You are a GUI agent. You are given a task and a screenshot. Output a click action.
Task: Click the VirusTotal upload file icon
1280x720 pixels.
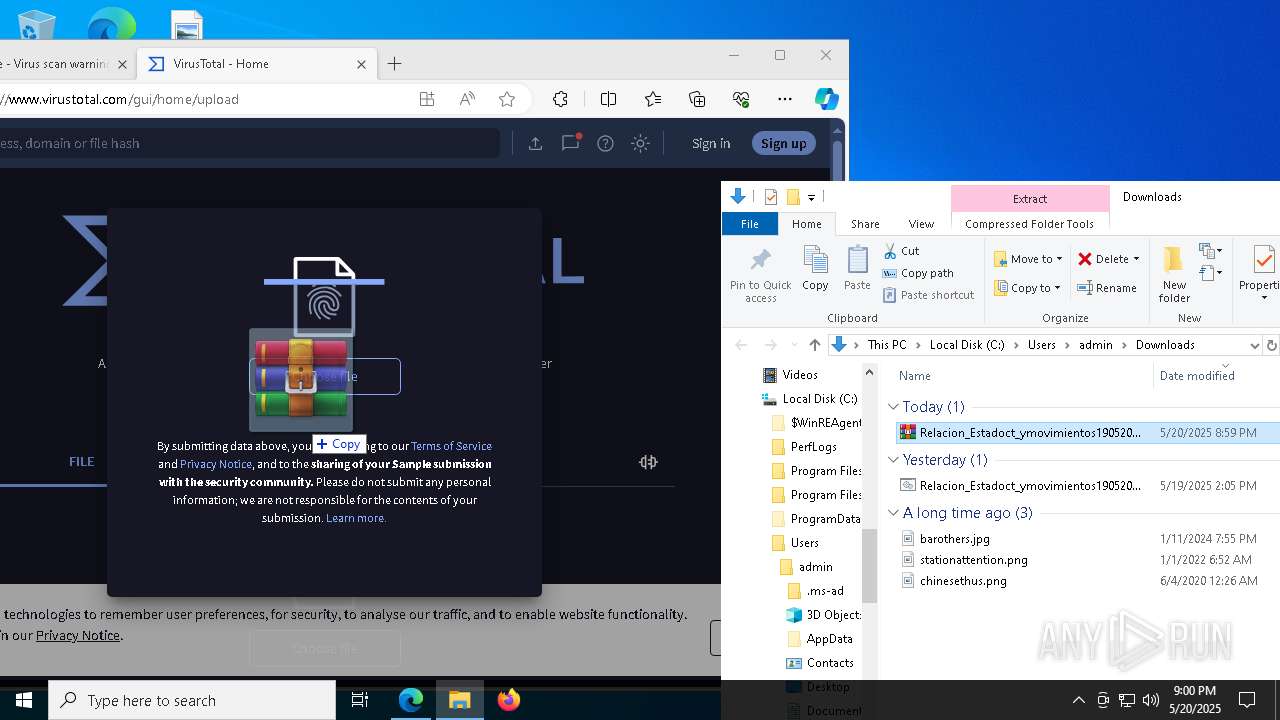(x=535, y=143)
